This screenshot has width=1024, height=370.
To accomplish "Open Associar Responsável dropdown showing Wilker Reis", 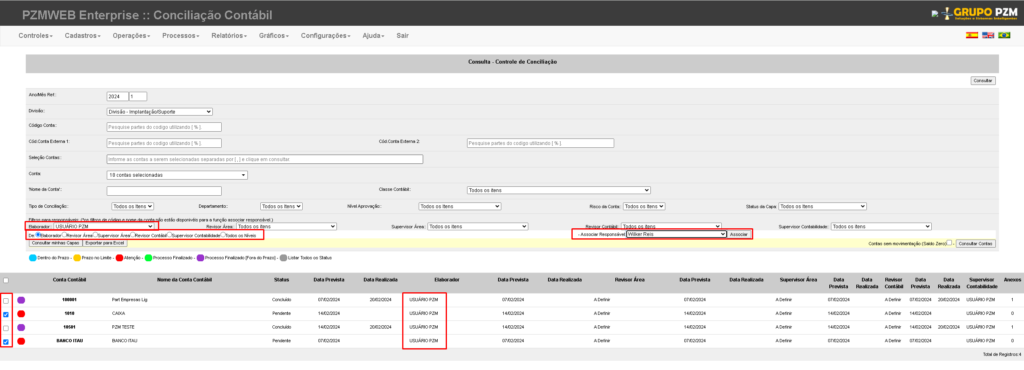I will (676, 234).
